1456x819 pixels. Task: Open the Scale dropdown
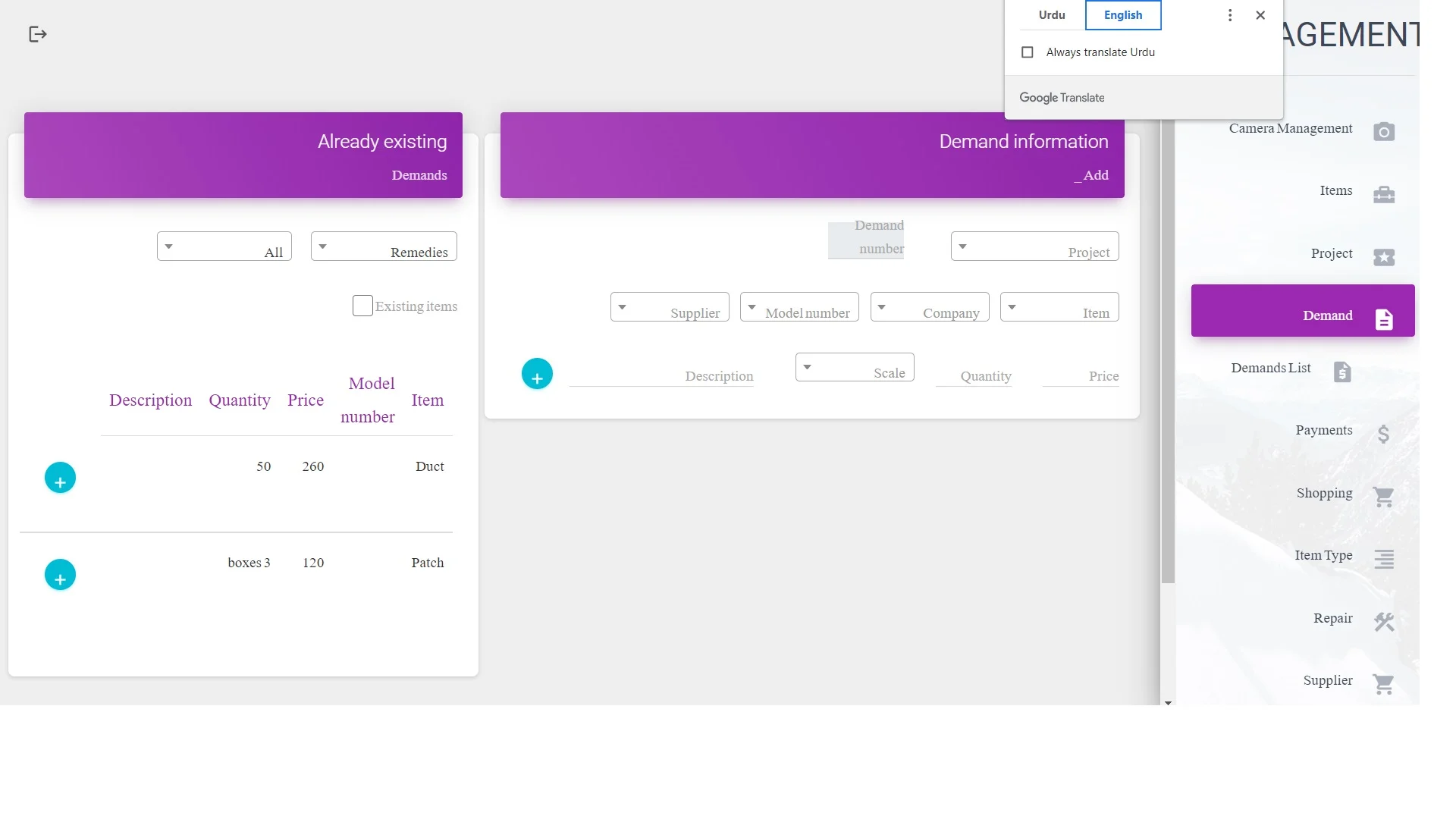pyautogui.click(x=854, y=368)
